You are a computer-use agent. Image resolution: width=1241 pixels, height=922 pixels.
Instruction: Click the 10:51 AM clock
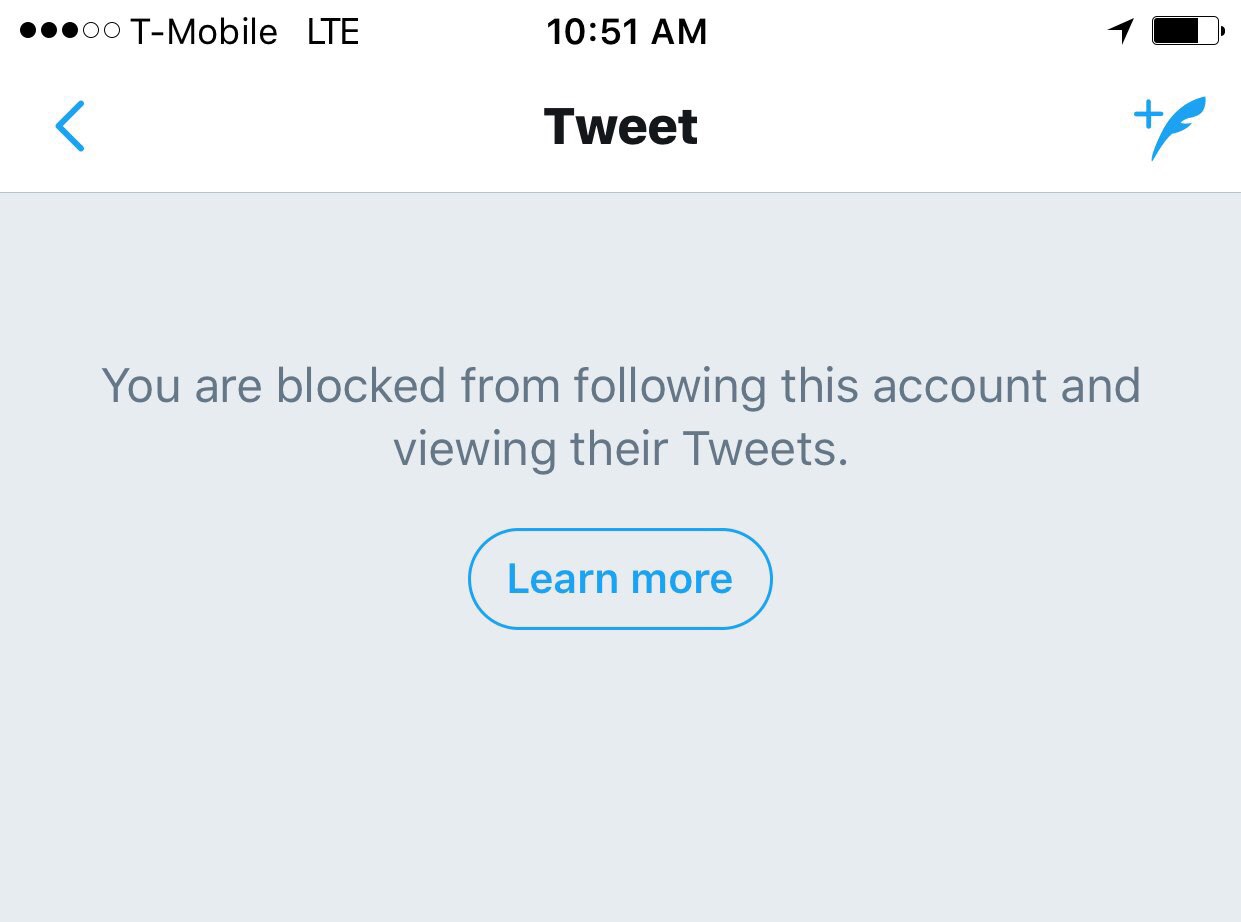(x=626, y=32)
